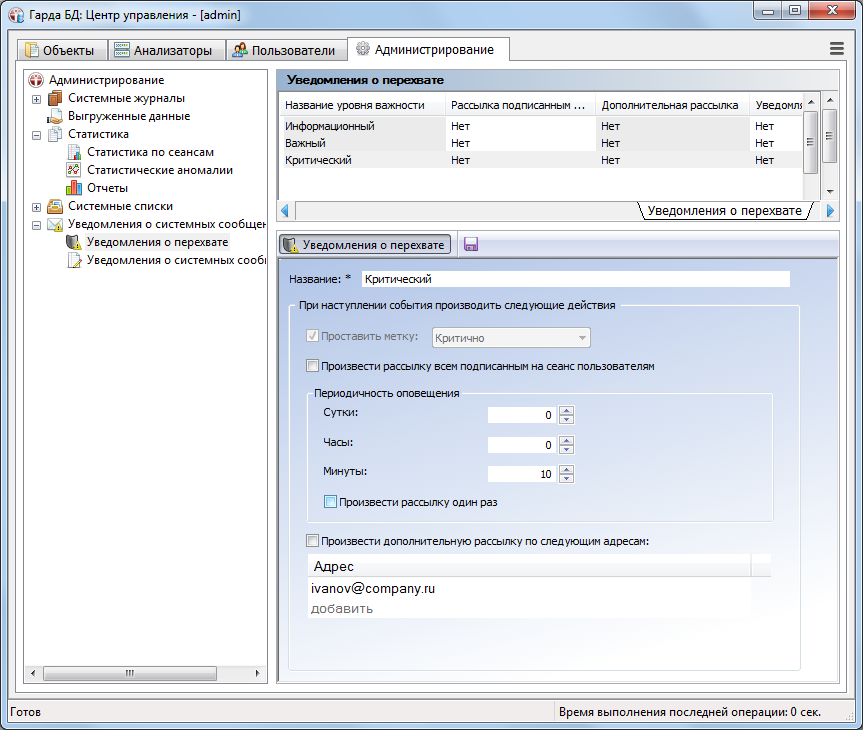Sort by Дополнительная рассылка column header
The height and width of the screenshot is (730, 863).
pos(671,105)
